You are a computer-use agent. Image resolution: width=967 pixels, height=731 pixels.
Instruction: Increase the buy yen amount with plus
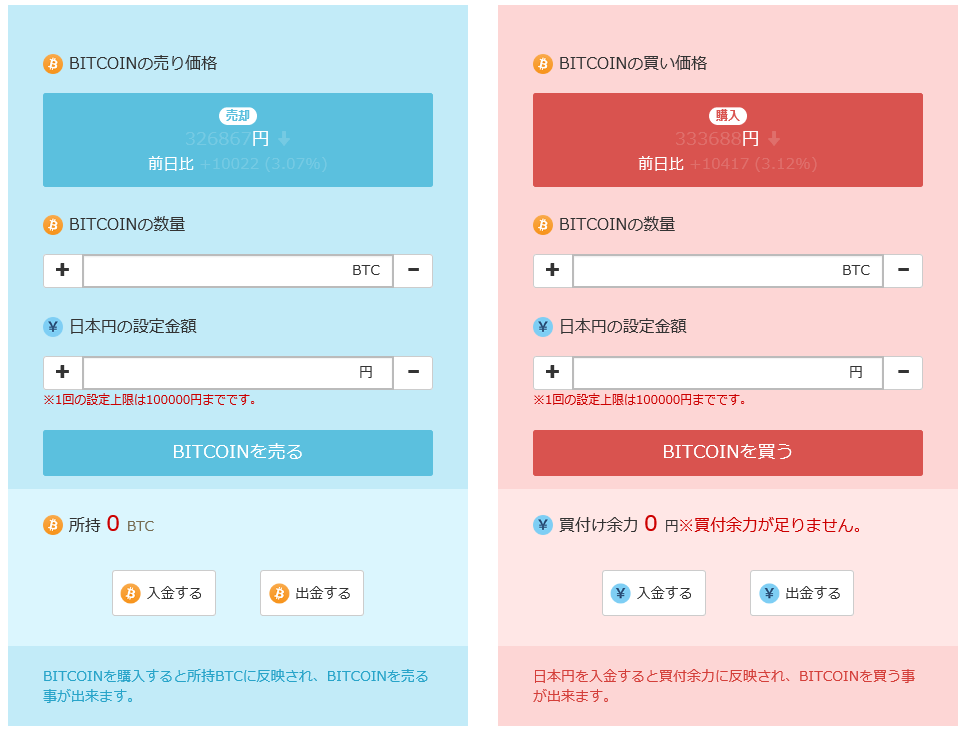[x=552, y=373]
